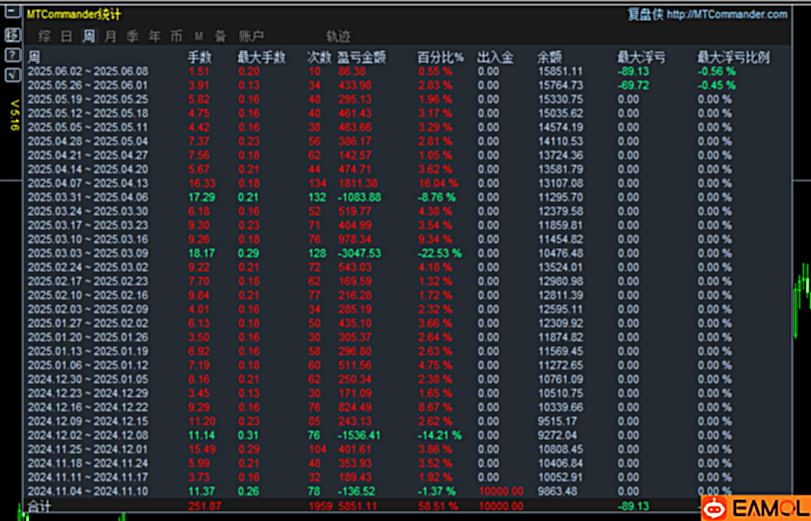Click the 最大浮亏比例 column header
The image size is (811, 521).
(x=734, y=57)
